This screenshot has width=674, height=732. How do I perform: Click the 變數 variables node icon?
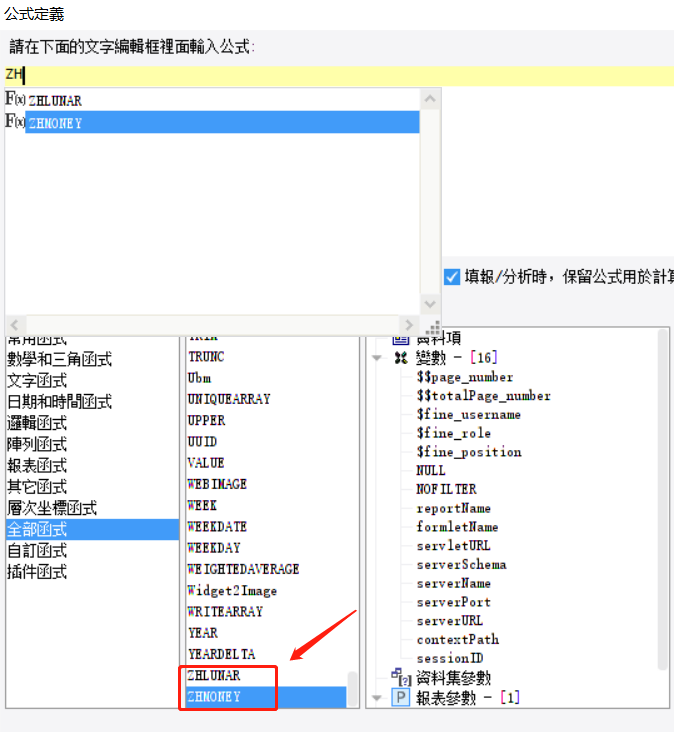400,358
